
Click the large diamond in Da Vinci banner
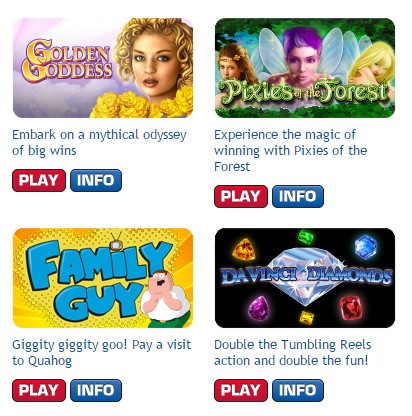coord(305,277)
